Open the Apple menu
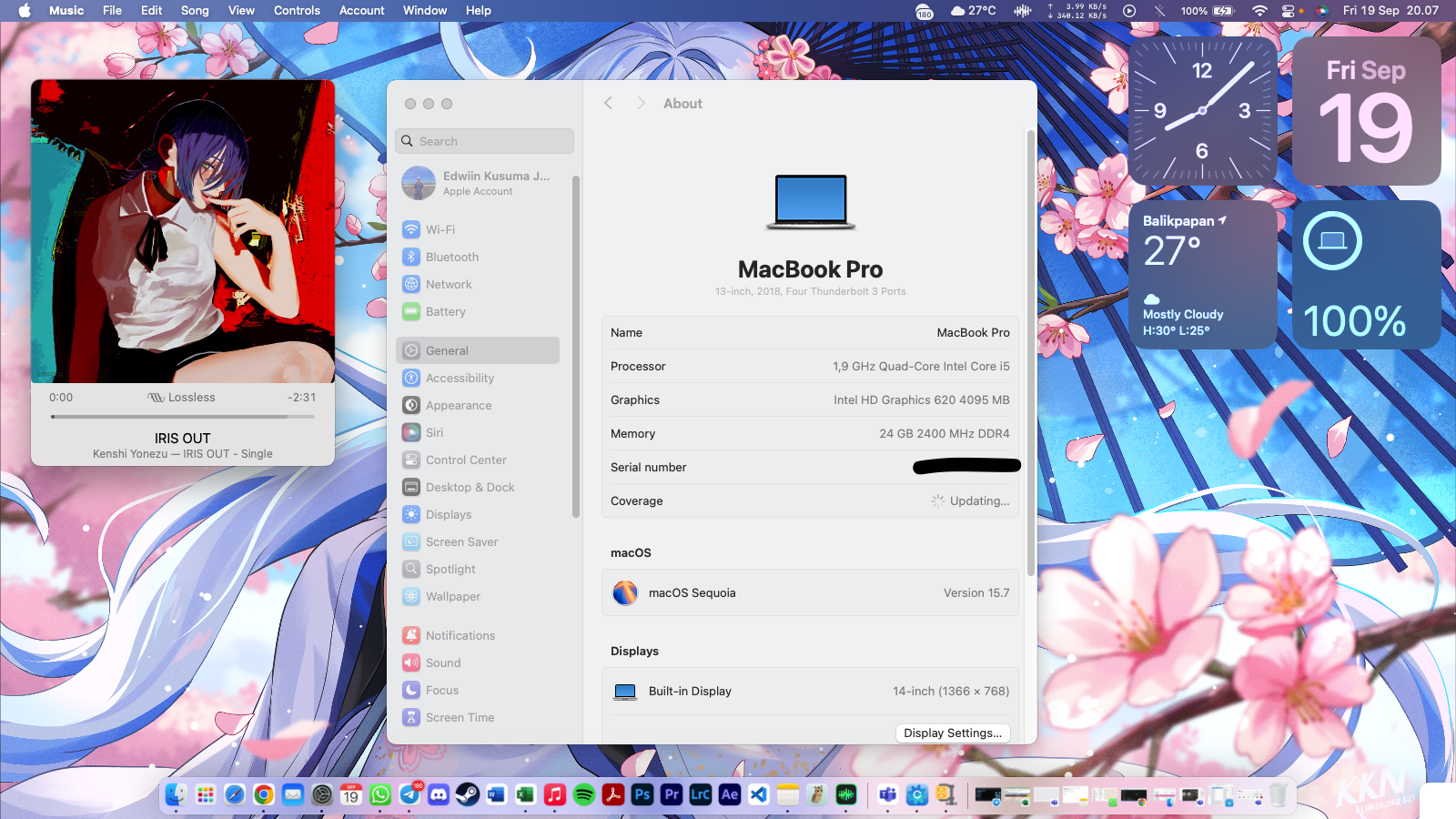 pyautogui.click(x=25, y=11)
